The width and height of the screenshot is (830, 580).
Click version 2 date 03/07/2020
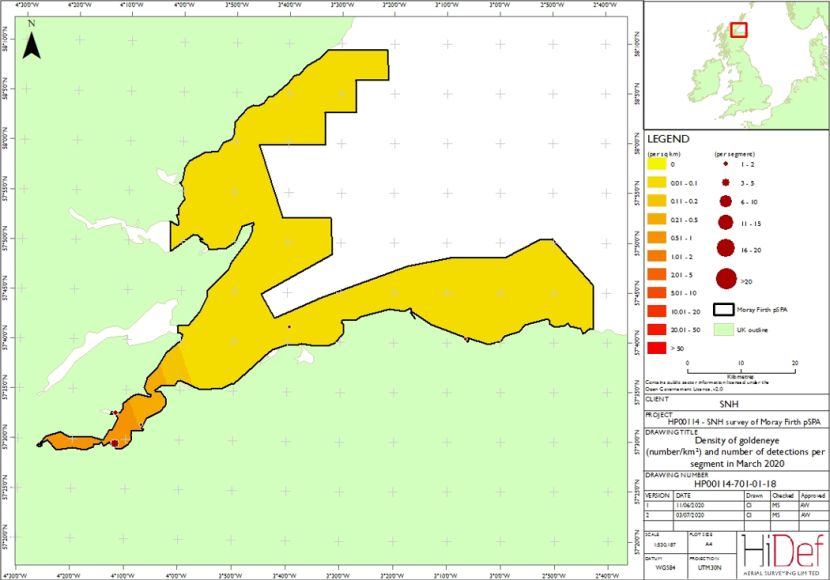click(690, 515)
